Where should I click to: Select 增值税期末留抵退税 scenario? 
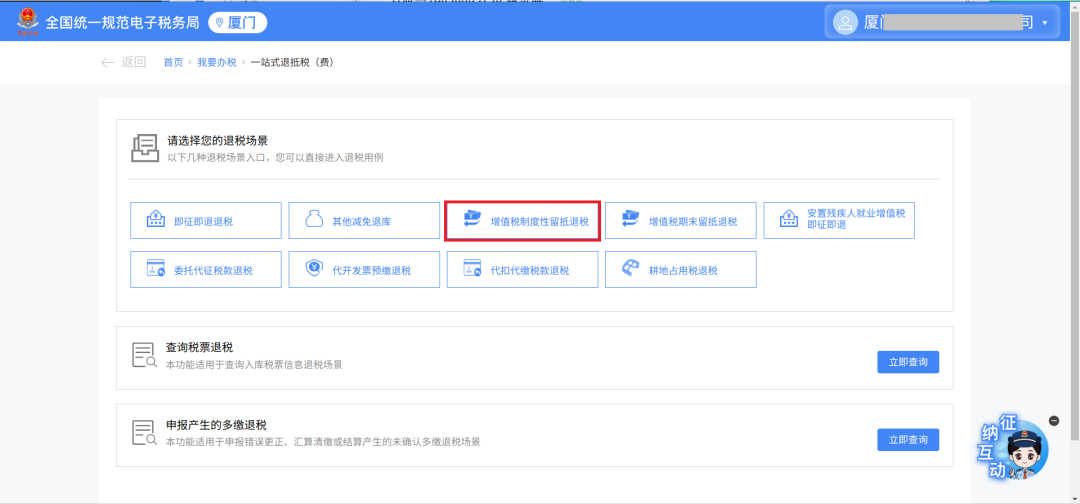coord(681,220)
